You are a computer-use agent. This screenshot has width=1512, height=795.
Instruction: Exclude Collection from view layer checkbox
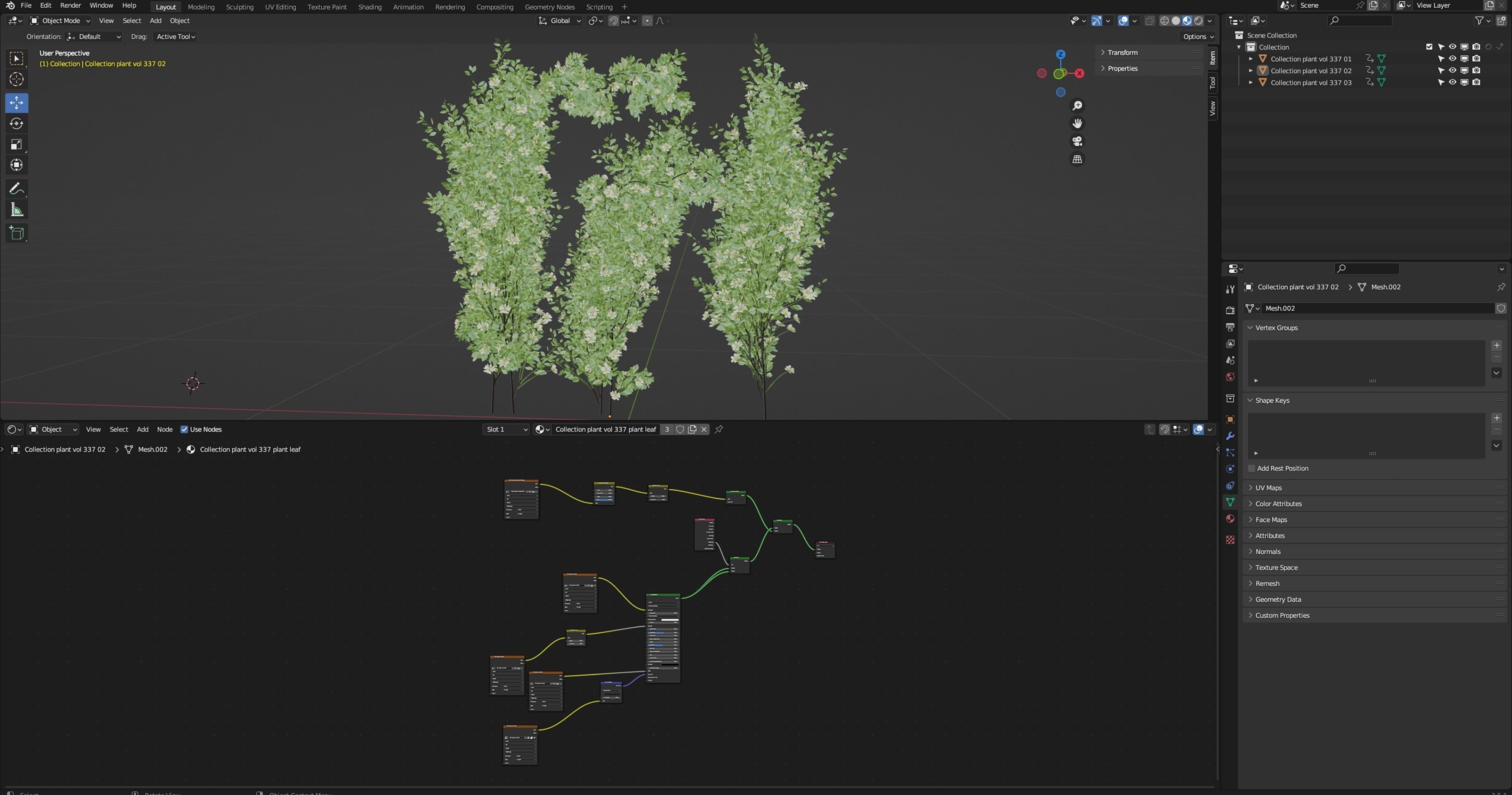[1429, 47]
